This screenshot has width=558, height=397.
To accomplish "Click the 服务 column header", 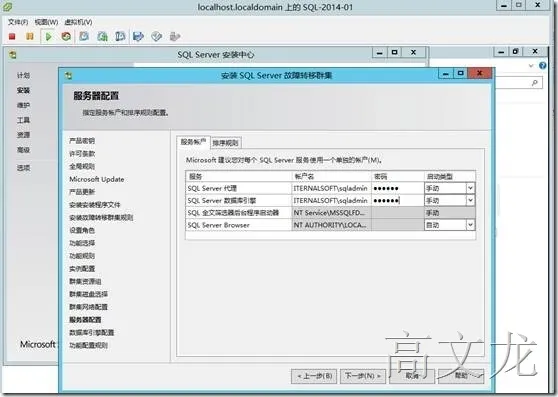I will 238,176.
